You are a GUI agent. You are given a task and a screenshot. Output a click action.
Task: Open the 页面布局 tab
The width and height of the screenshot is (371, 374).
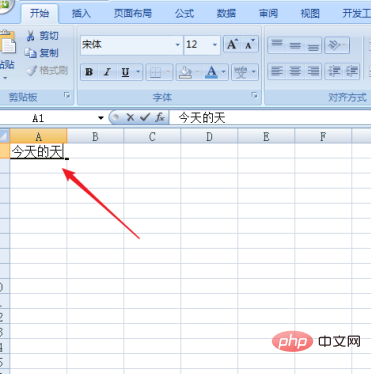[x=133, y=13]
